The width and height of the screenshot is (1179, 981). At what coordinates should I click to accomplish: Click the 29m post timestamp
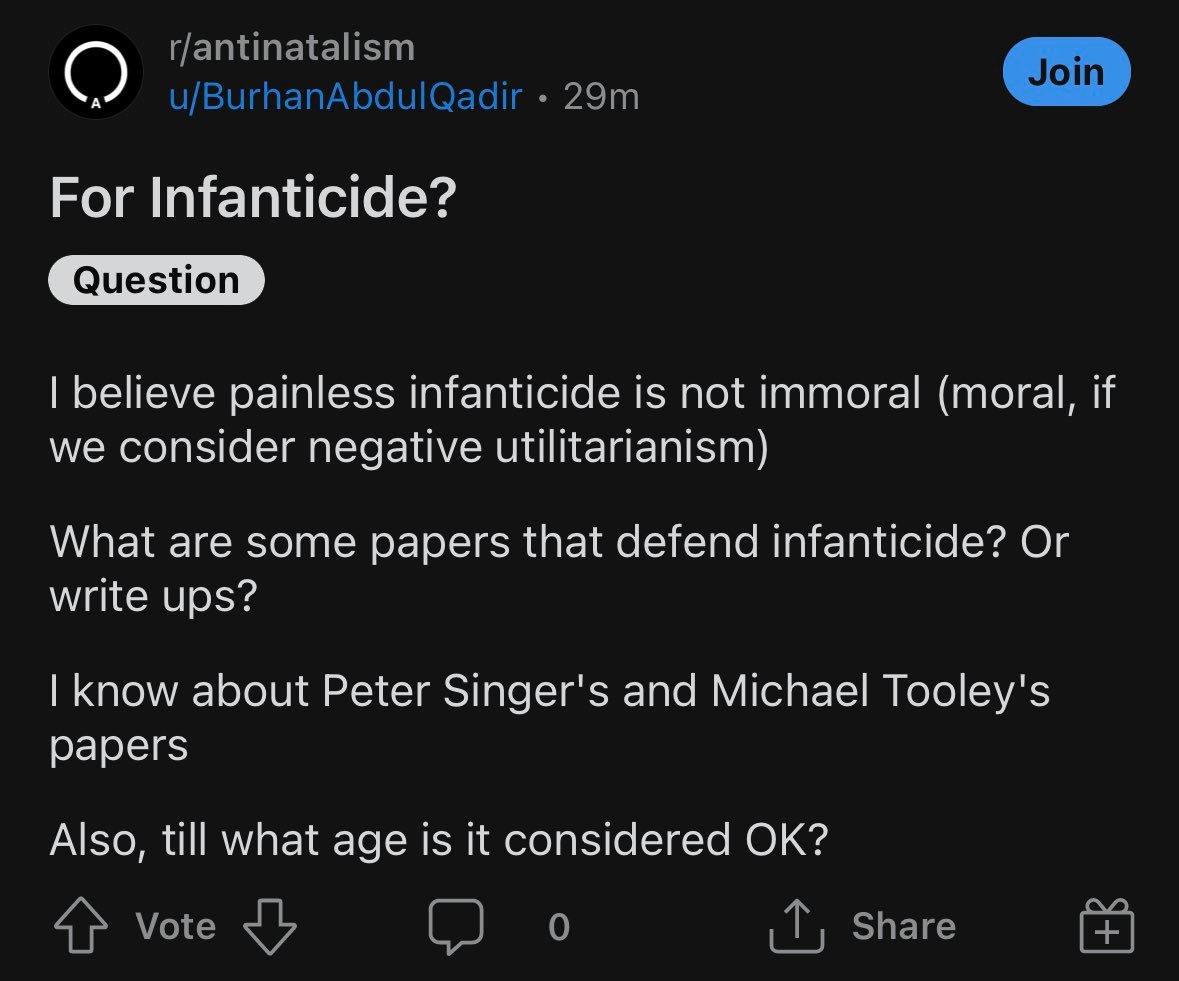[601, 97]
